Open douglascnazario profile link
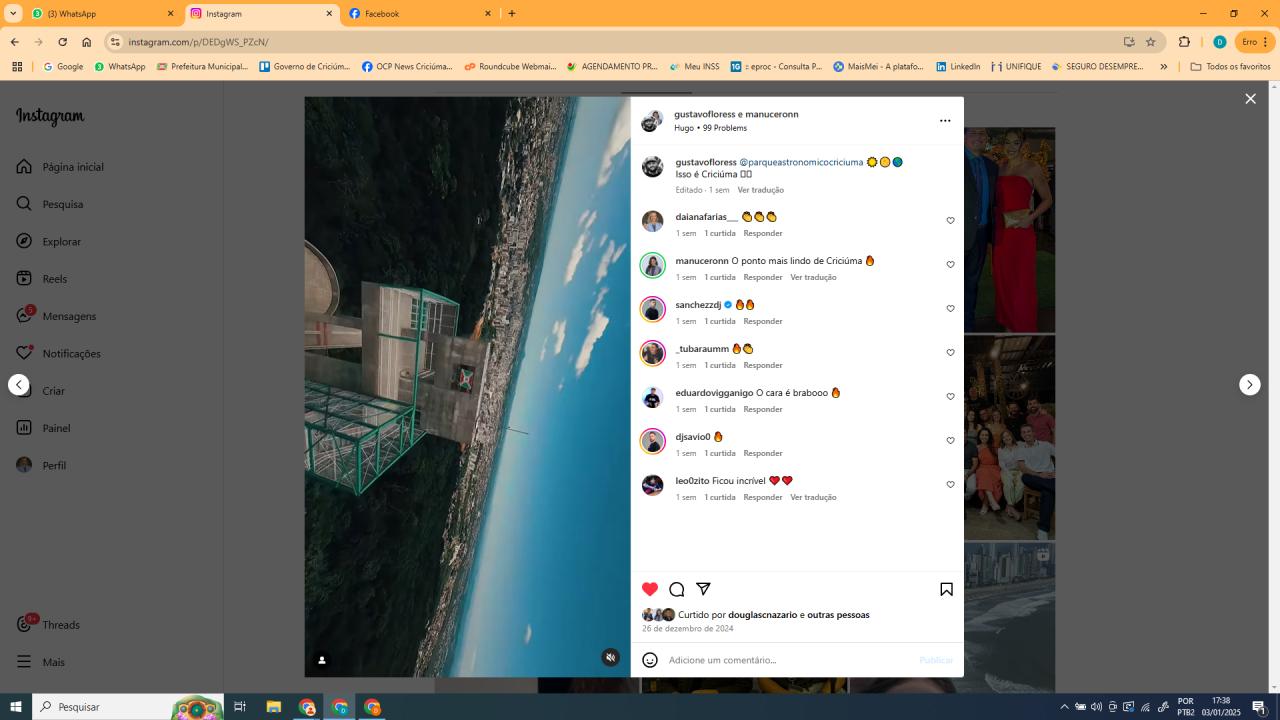This screenshot has height=720, width=1280. (x=764, y=615)
